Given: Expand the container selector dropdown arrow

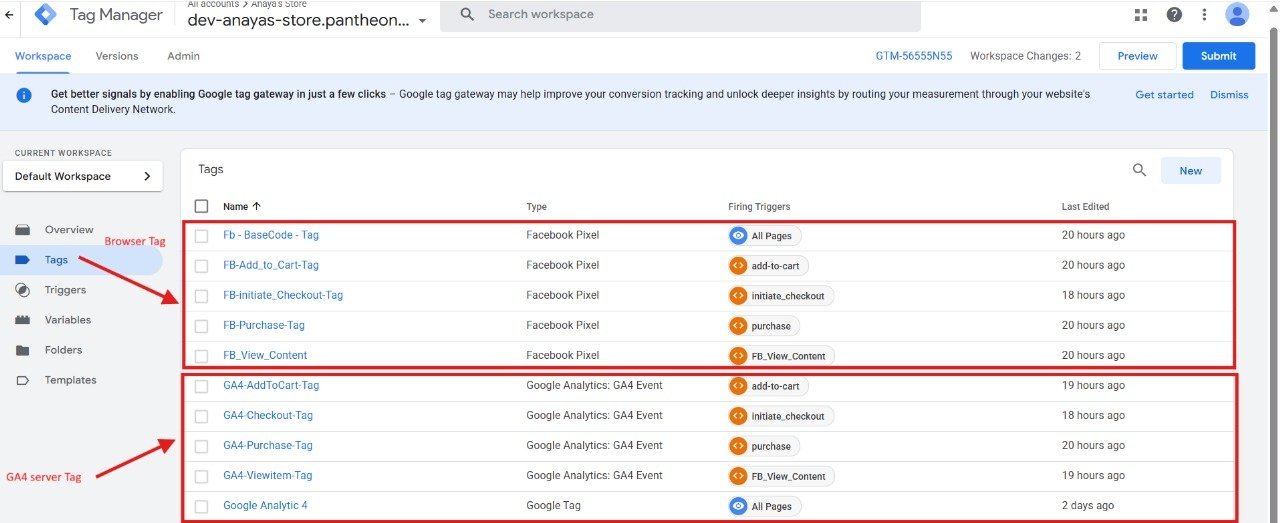Looking at the screenshot, I should click(x=422, y=21).
